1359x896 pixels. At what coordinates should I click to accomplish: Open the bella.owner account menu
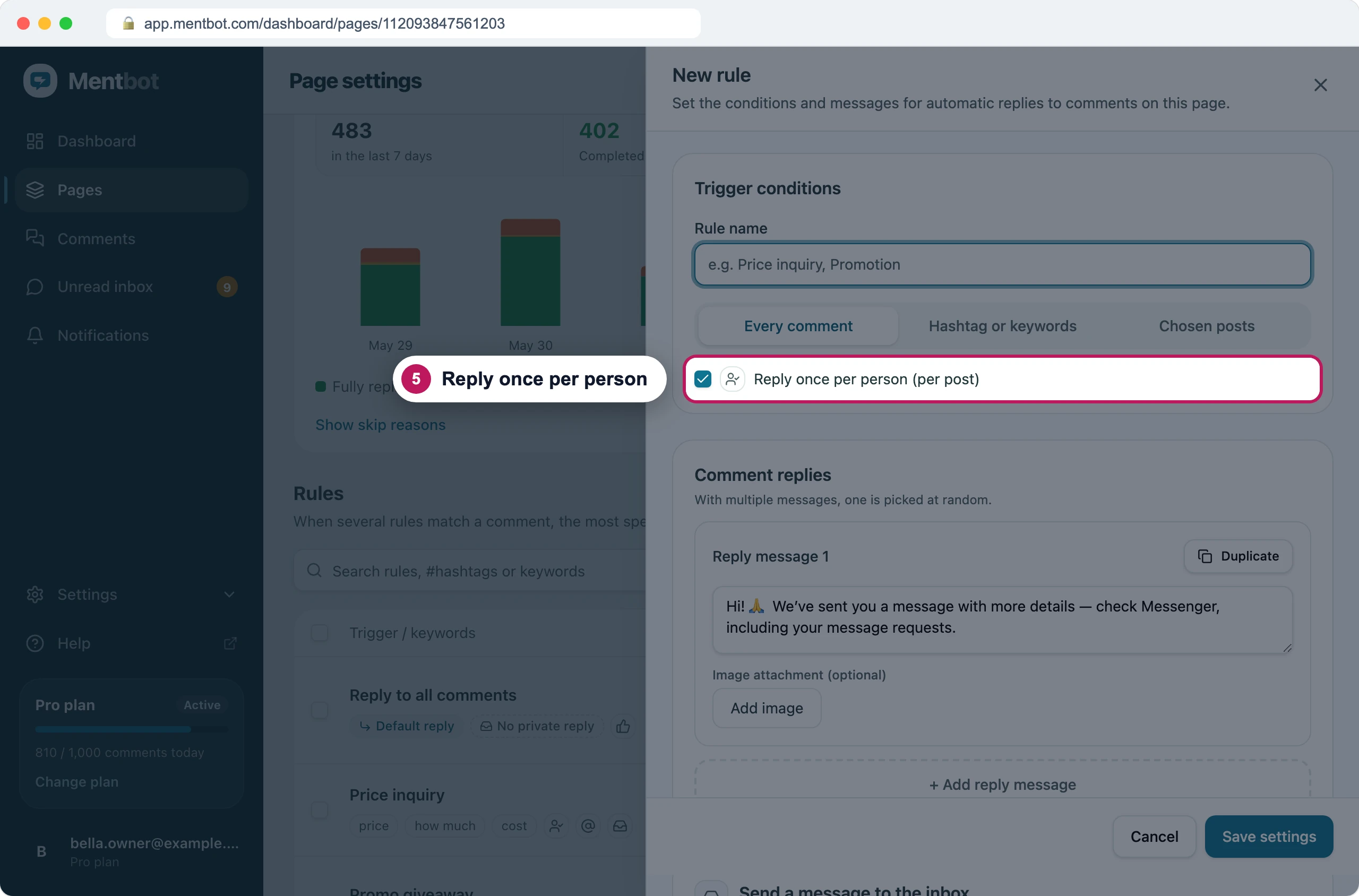click(132, 851)
